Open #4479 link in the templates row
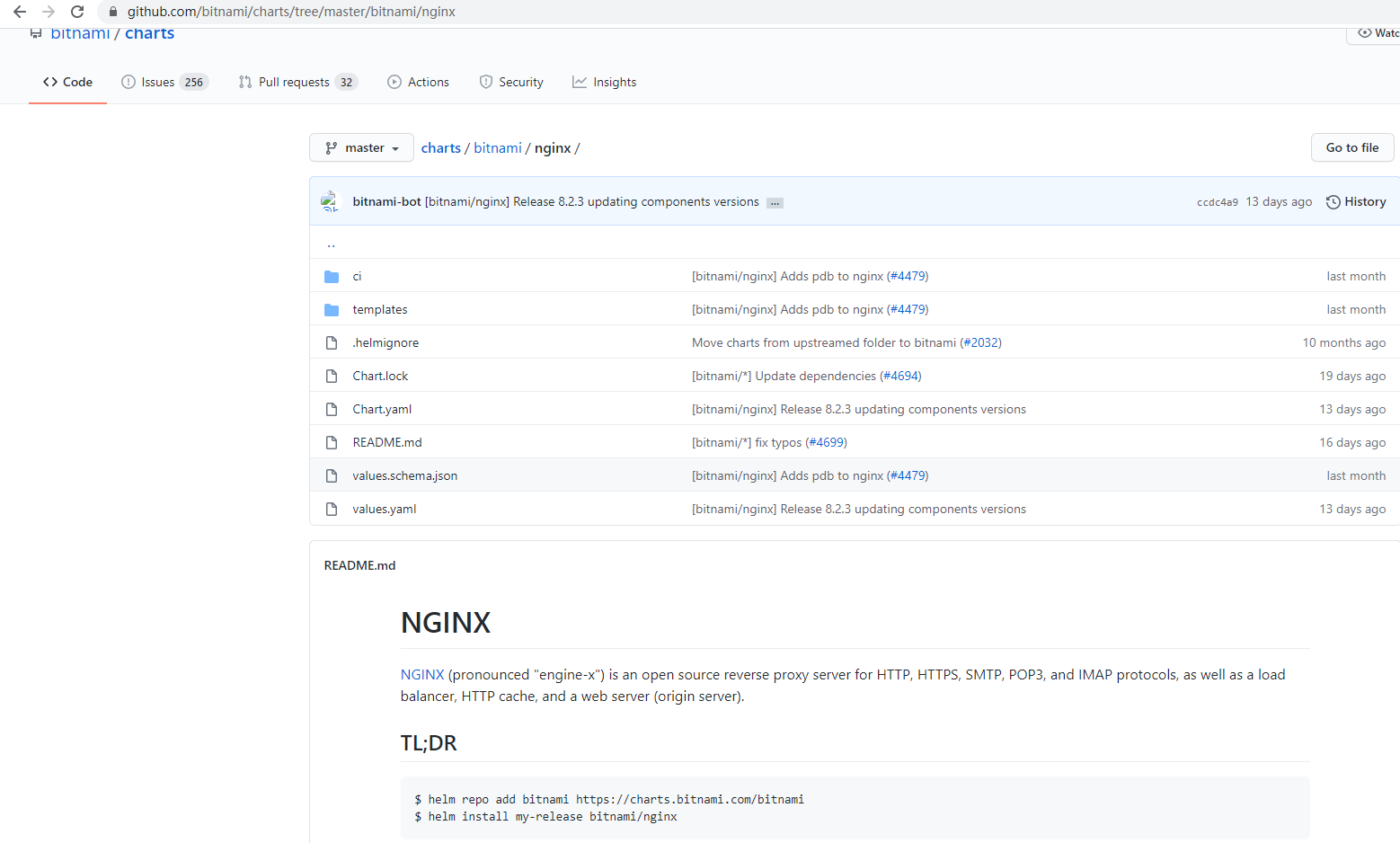Viewport: 1400px width, 843px height. click(x=908, y=309)
